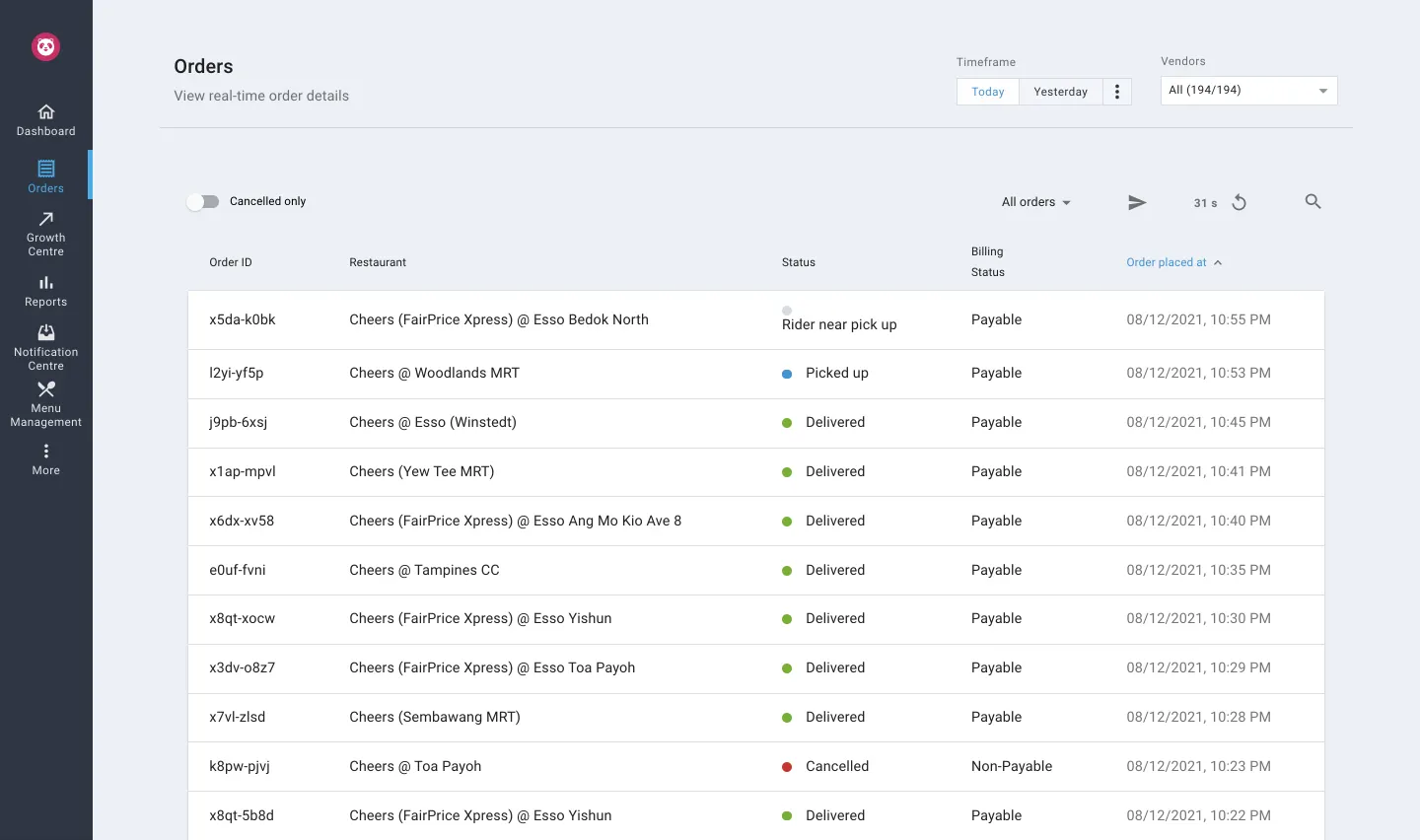Click the 10:53 PM order timestamp
Image resolution: width=1420 pixels, height=840 pixels.
tap(1198, 373)
